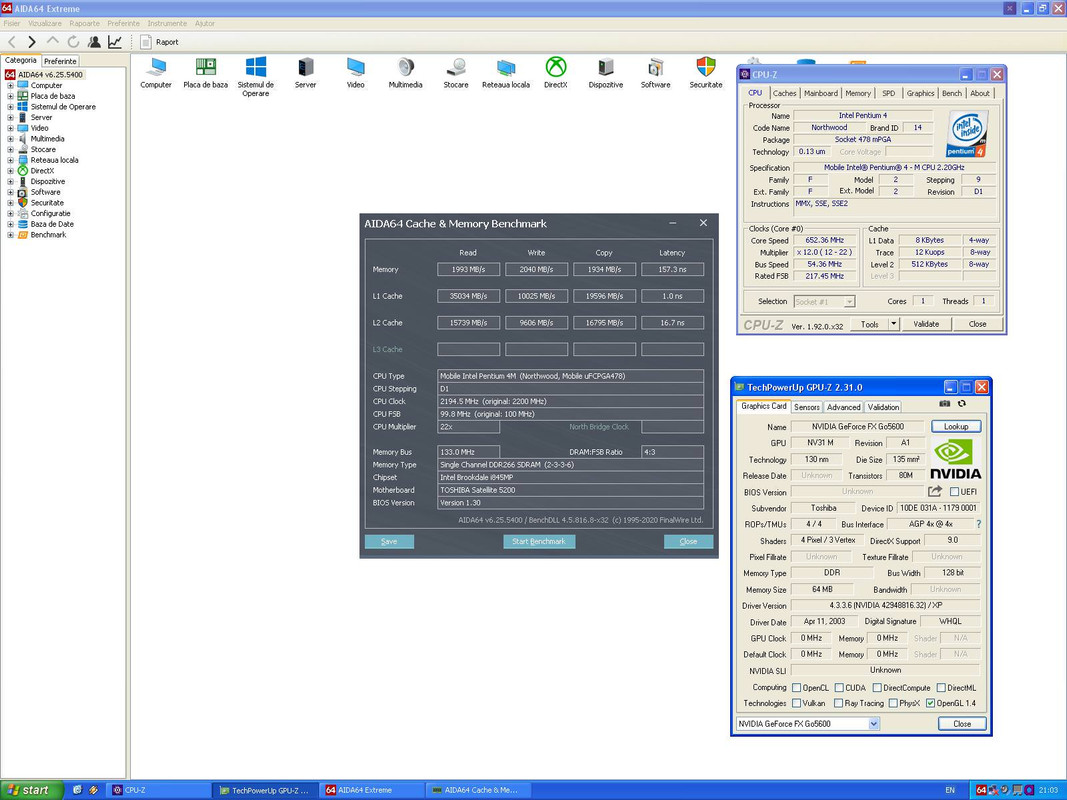Open the Computer category icon
This screenshot has height=800, width=1067.
coord(156,73)
